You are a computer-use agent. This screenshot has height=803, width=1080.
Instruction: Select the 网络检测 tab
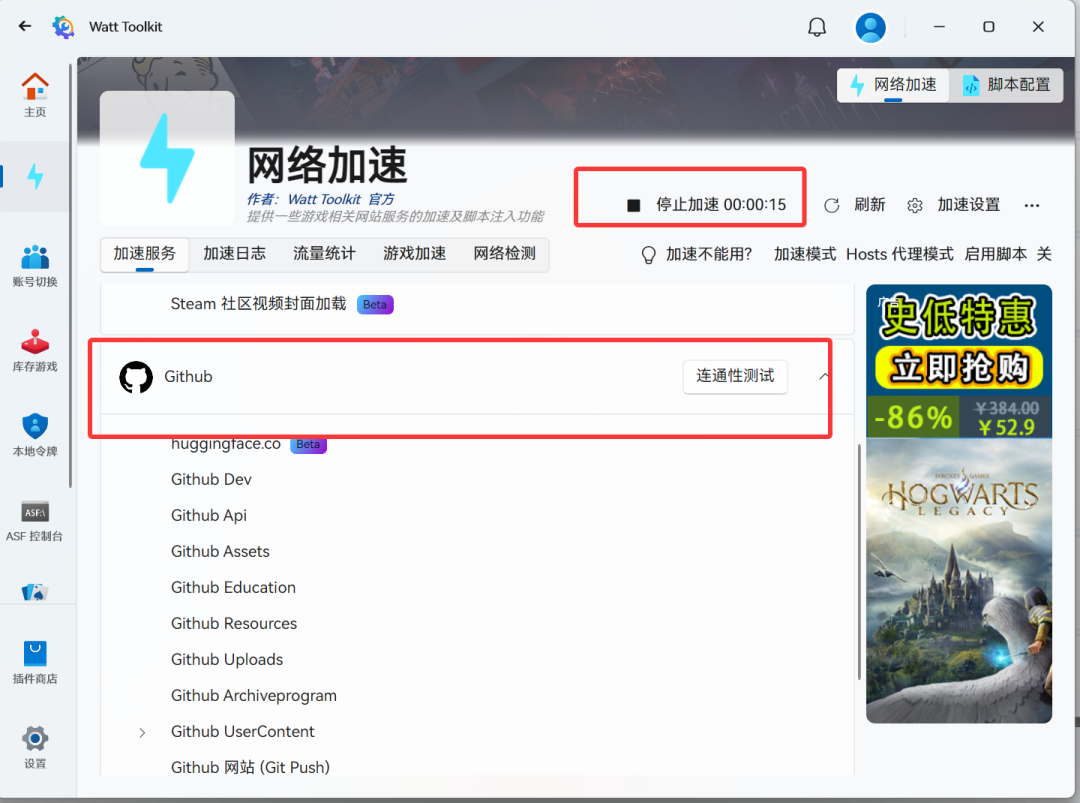[505, 253]
